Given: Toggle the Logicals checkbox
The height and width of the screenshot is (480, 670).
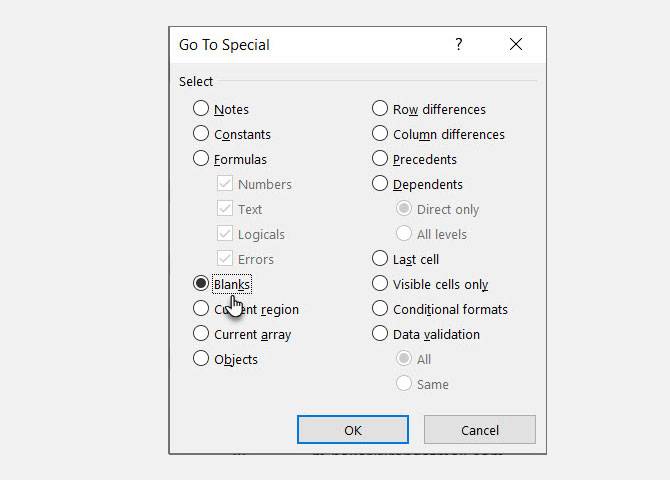Looking at the screenshot, I should (x=225, y=234).
